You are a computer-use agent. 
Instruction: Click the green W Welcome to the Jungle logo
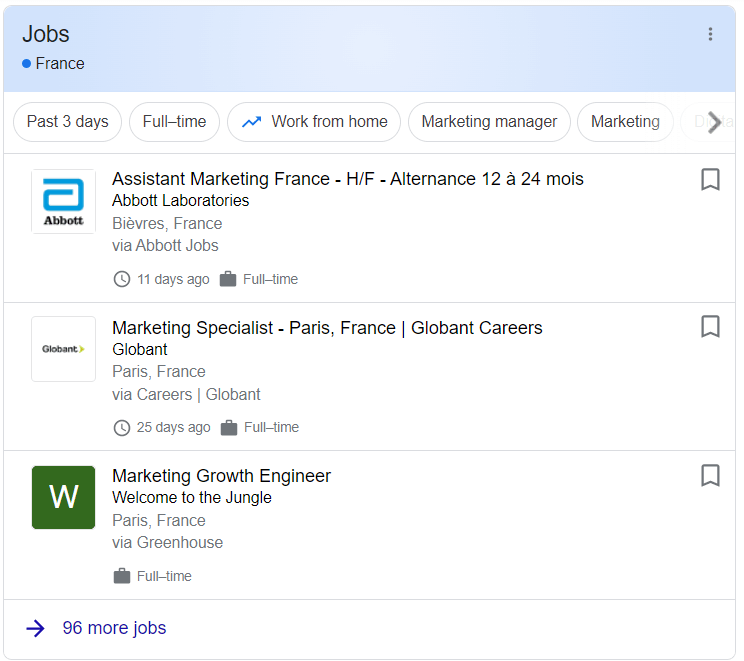click(x=64, y=497)
